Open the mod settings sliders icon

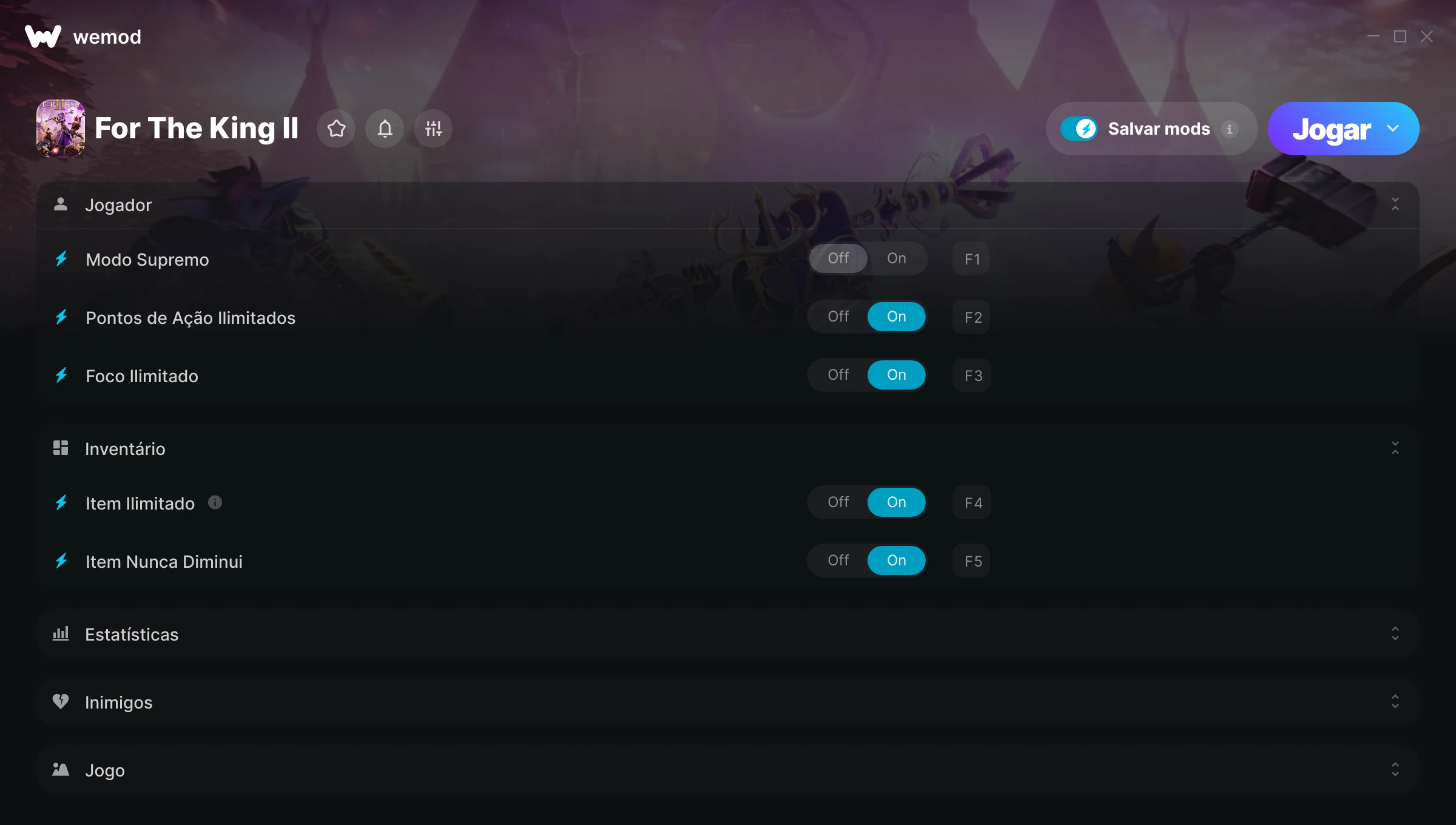pyautogui.click(x=433, y=129)
